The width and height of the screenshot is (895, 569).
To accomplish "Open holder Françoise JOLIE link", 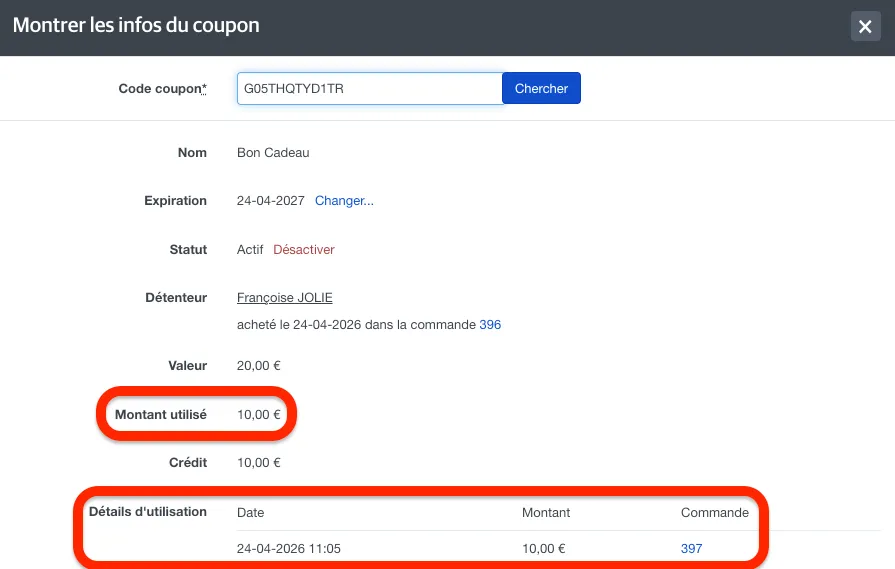I will click(x=285, y=298).
